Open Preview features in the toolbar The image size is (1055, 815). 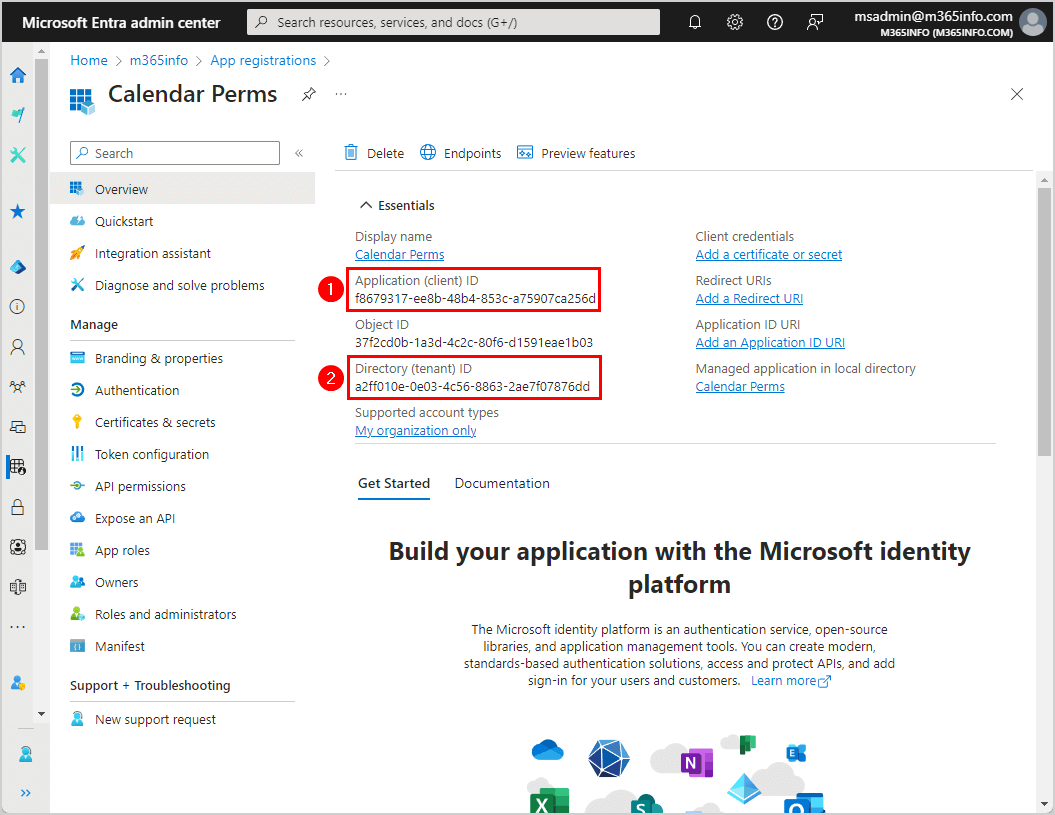point(576,153)
